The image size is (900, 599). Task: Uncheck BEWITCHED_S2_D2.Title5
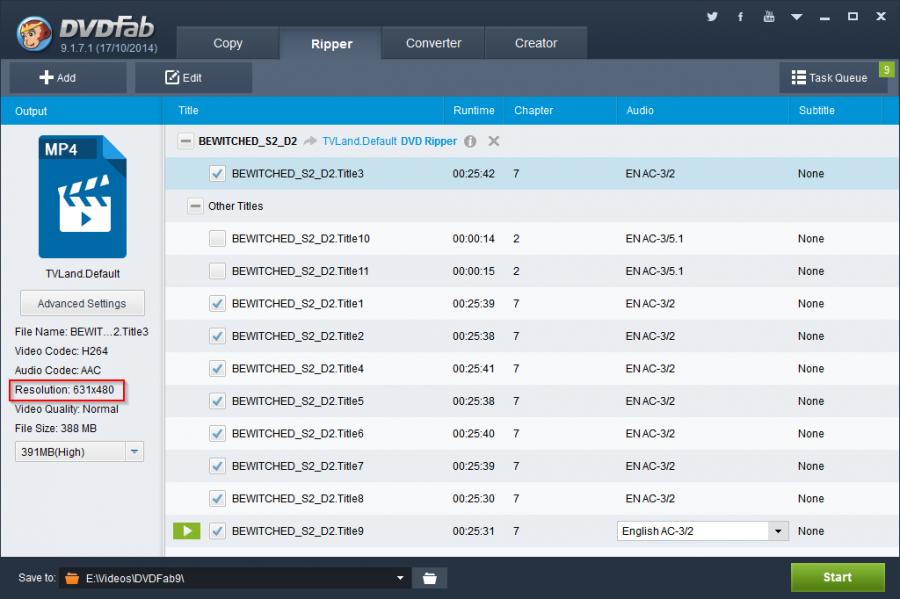point(217,401)
